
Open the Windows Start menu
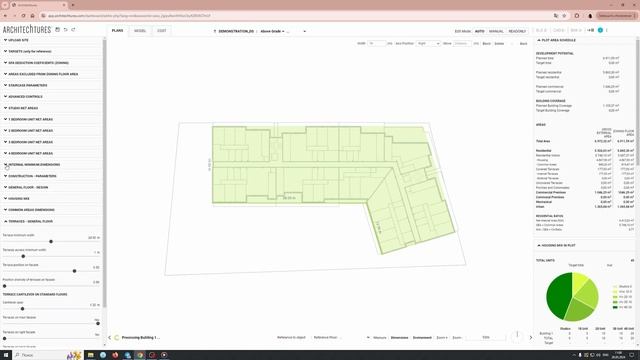(6, 355)
